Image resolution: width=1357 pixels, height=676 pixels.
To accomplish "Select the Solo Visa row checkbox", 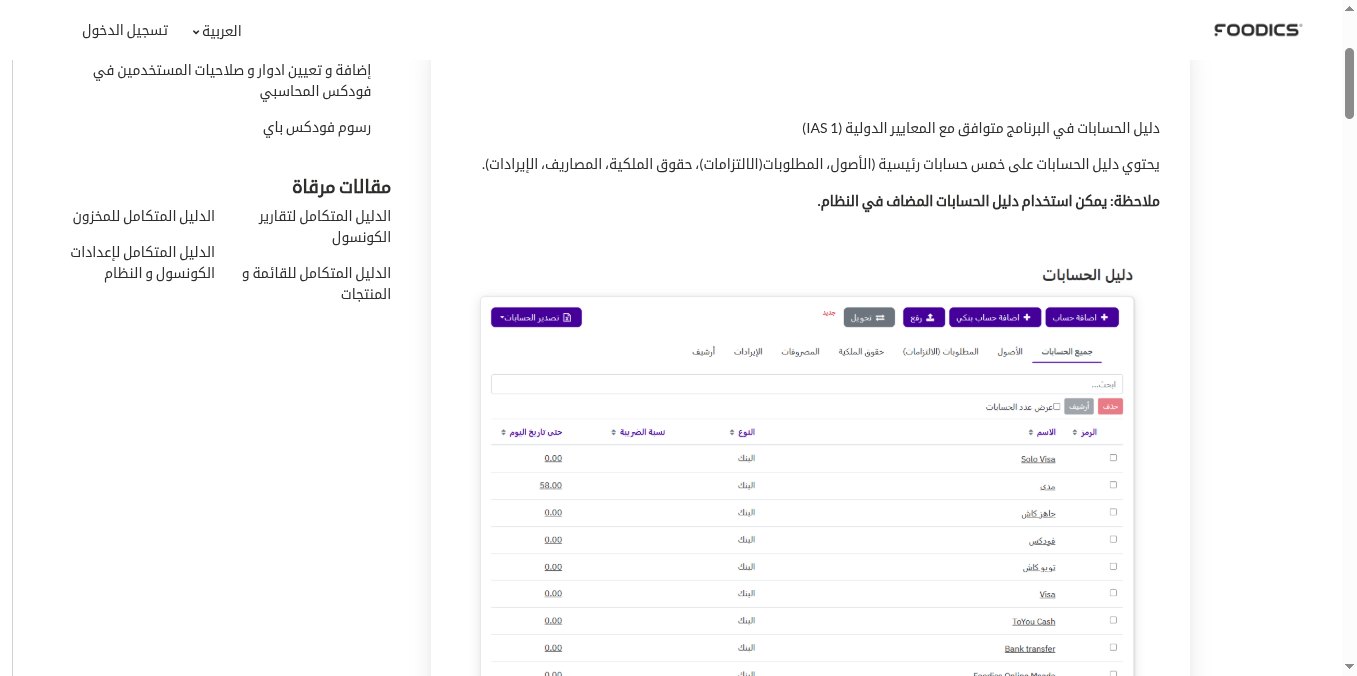I will coord(1113,458).
